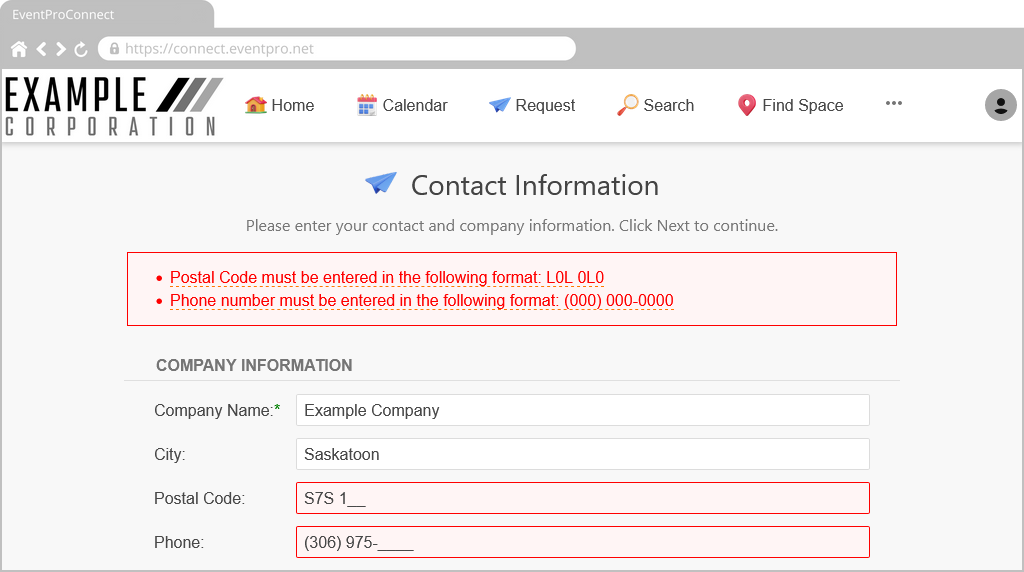Click the padlock icon in the address bar
Screen dimensions: 1024x572
114,48
